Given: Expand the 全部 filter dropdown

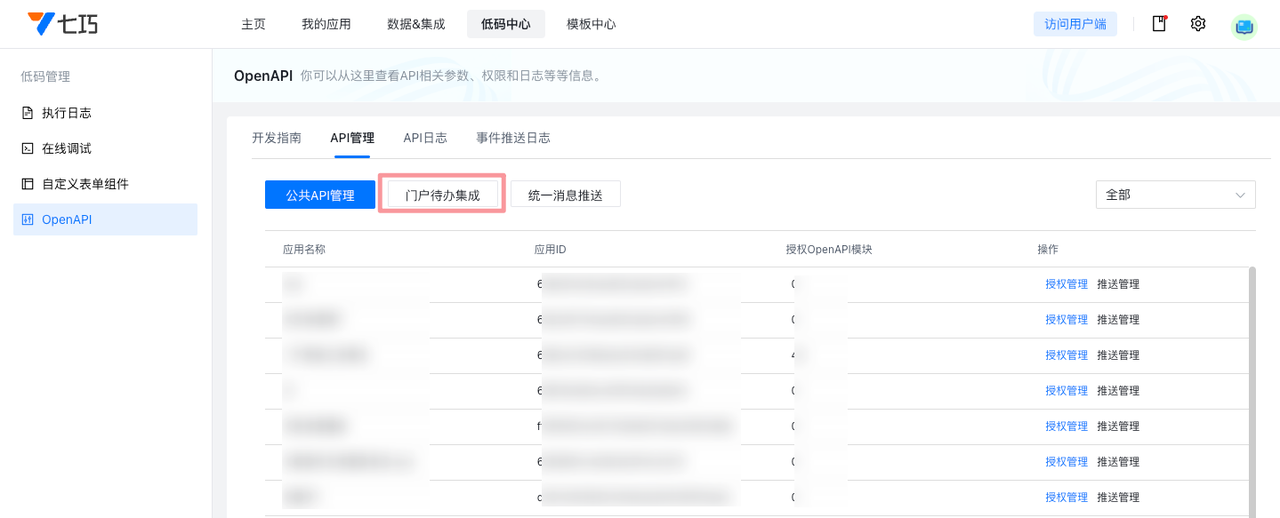Looking at the screenshot, I should (x=1175, y=195).
